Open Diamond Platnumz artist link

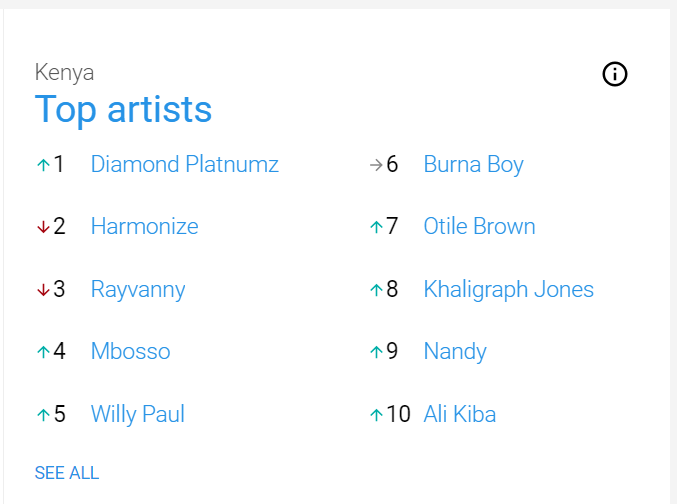click(185, 165)
